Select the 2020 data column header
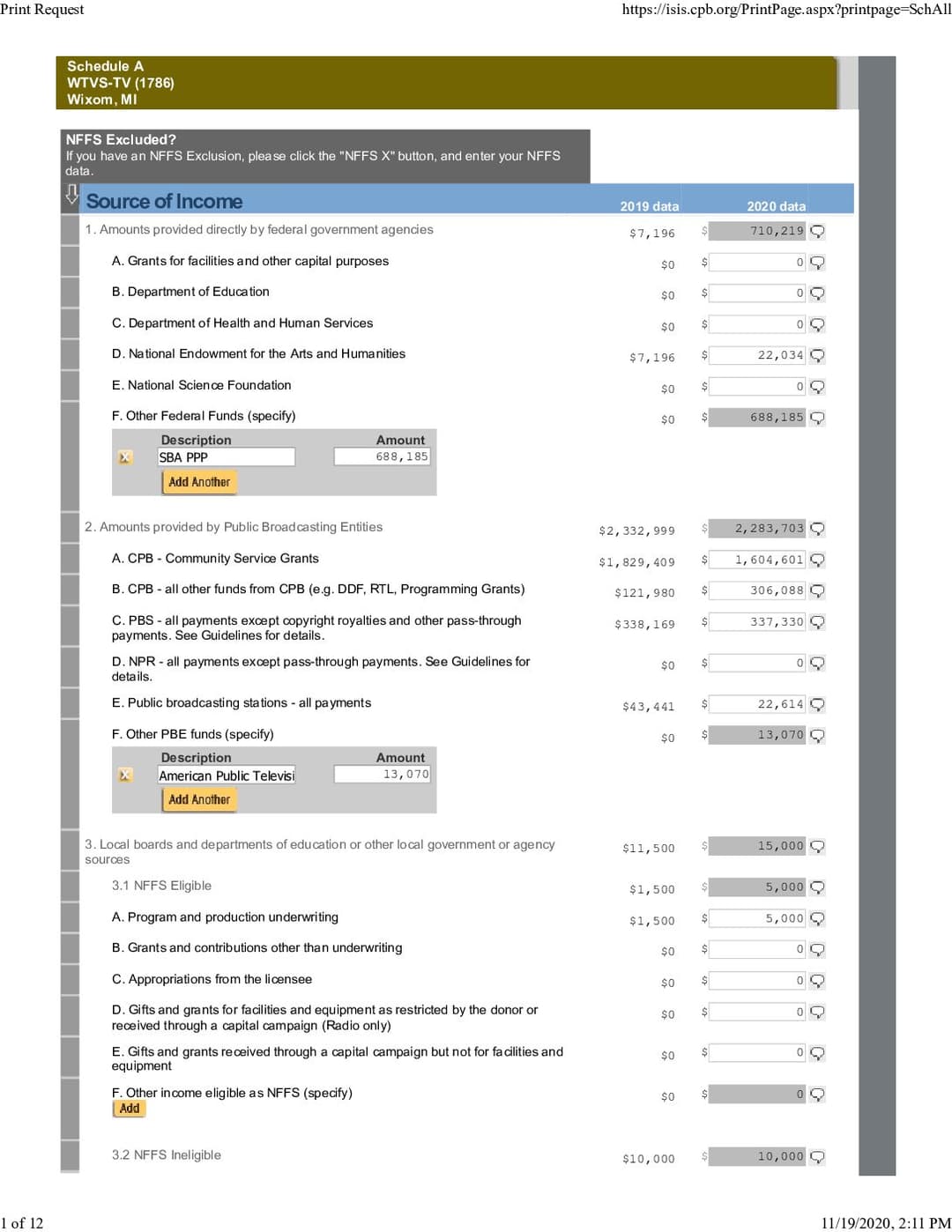Screen dimensions: 952x1232 [x=776, y=206]
